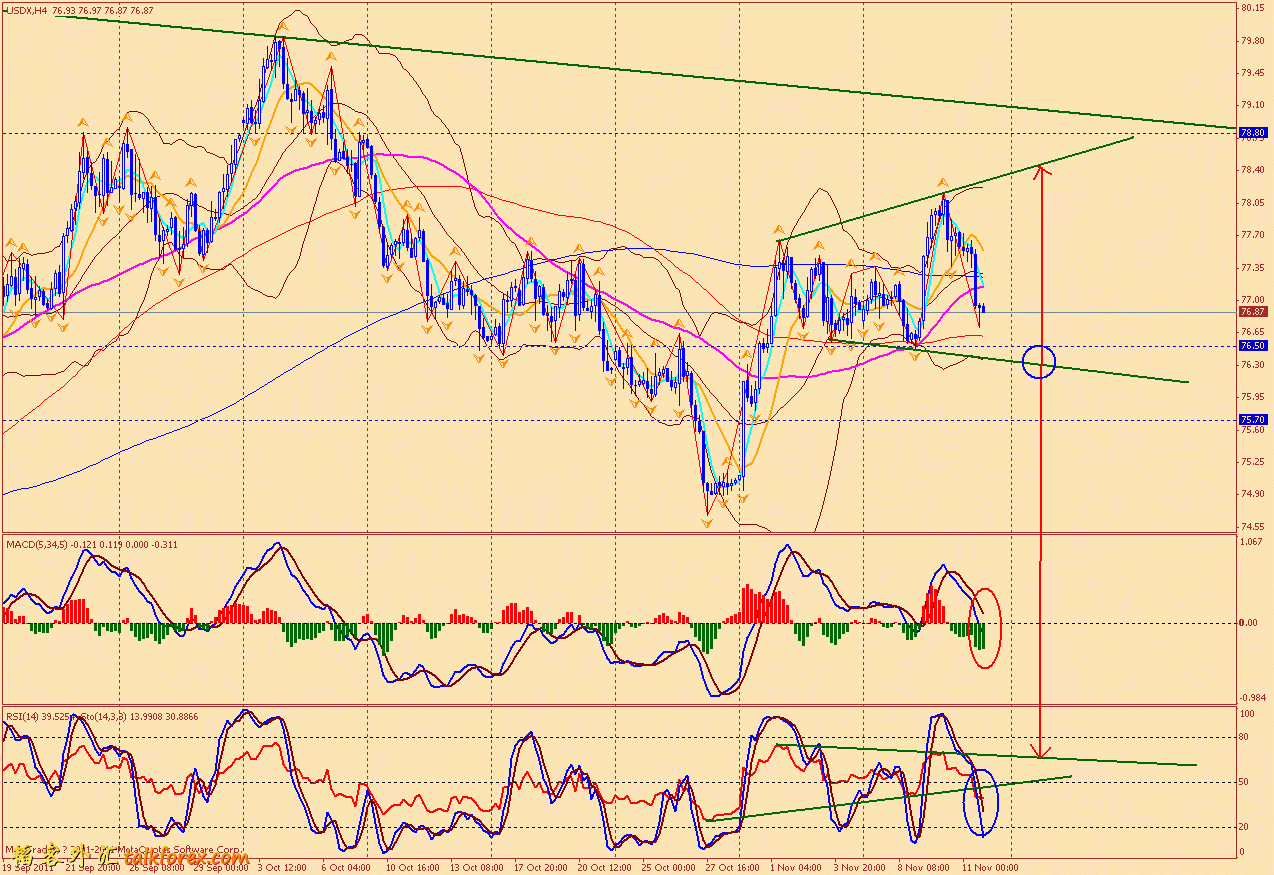Viewport: 1274px width, 875px height.
Task: Click the MACD scale value 1.067
Action: point(1252,542)
